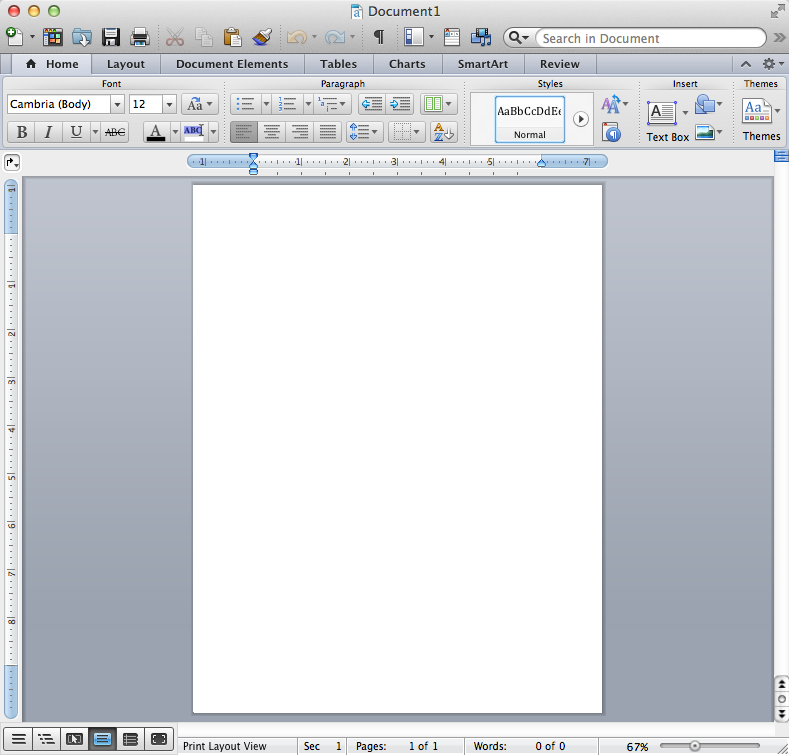
Task: Click the Print icon in toolbar
Action: coord(140,38)
